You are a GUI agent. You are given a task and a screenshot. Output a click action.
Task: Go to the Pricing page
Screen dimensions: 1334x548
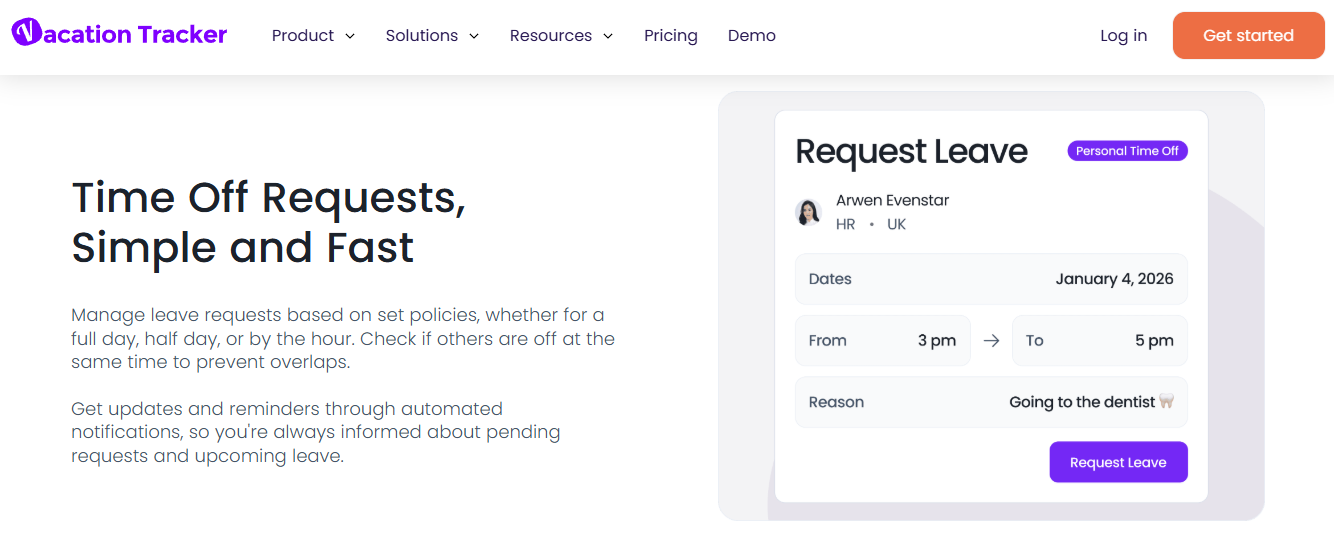(x=671, y=35)
